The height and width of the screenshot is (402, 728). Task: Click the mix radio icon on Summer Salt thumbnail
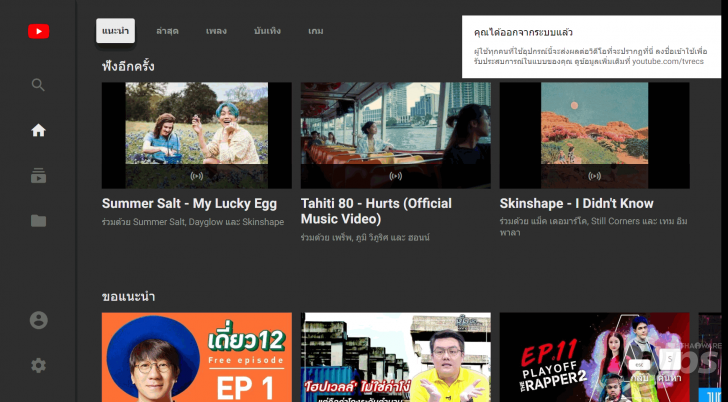(197, 176)
